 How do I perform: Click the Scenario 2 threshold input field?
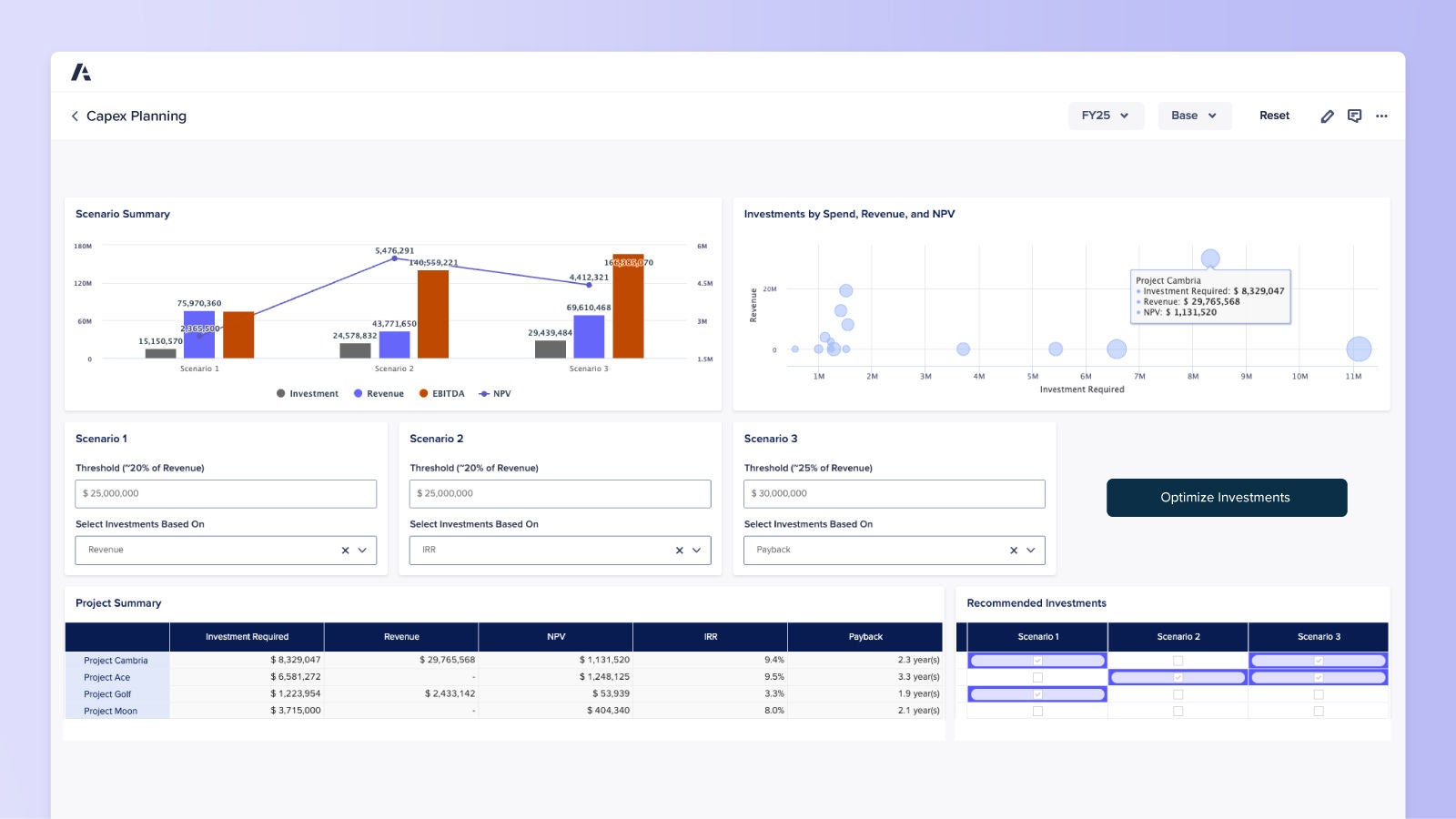pyautogui.click(x=560, y=493)
